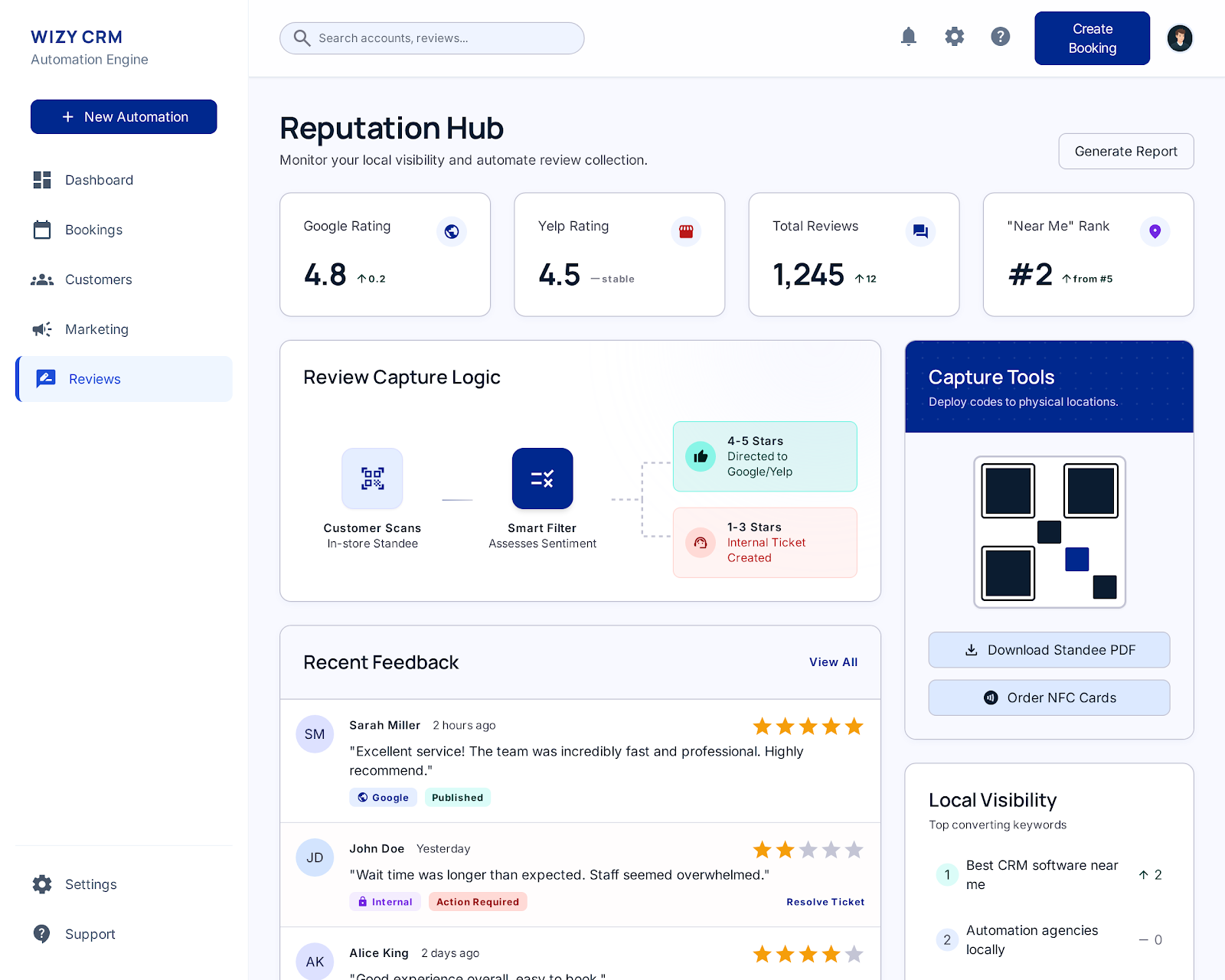Click the Total Reviews chat icon
This screenshot has height=980, width=1225.
920,231
